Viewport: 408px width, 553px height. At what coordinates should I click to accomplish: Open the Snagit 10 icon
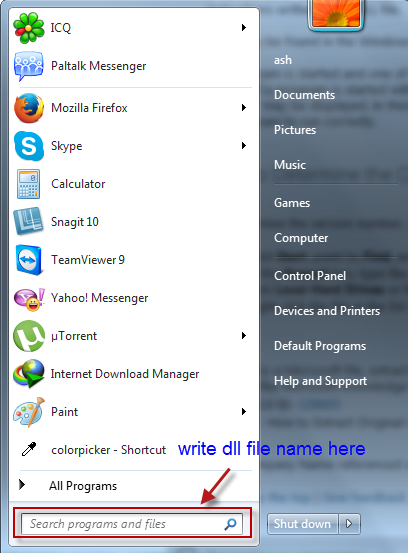point(28,221)
